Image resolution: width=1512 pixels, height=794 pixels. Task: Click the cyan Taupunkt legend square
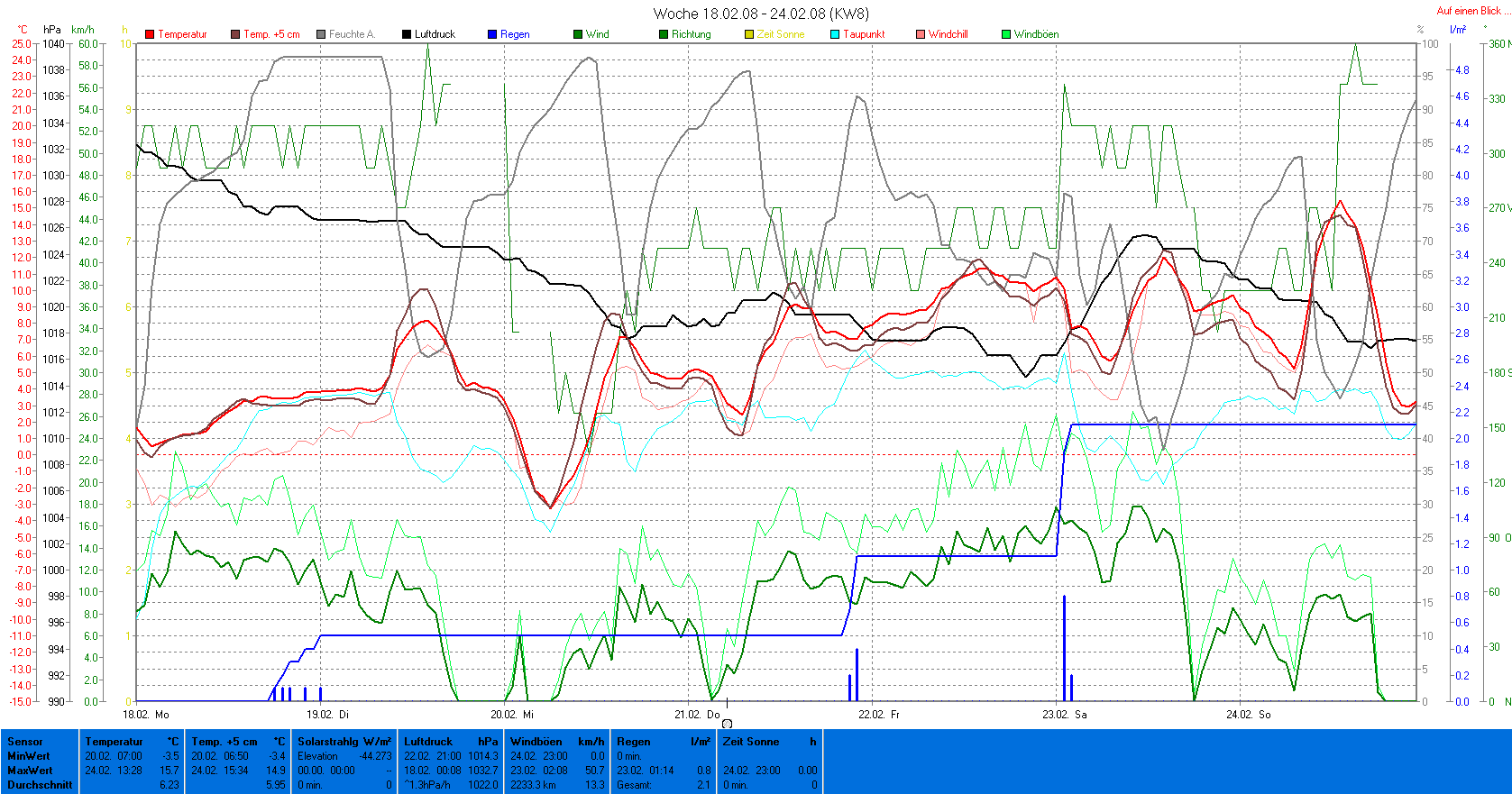click(835, 34)
